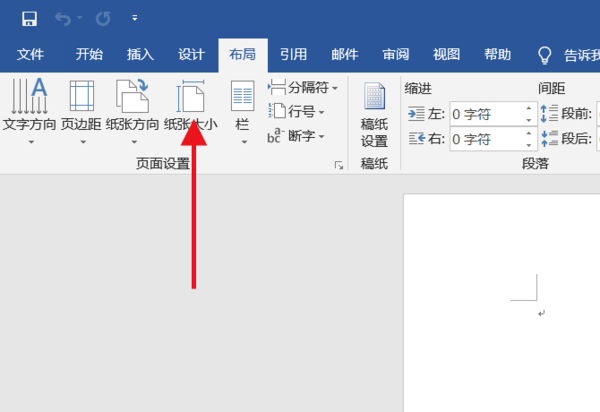Viewport: 600px width, 412px height.
Task: Expand the 断字 hyphenation dropdown
Action: 297,136
